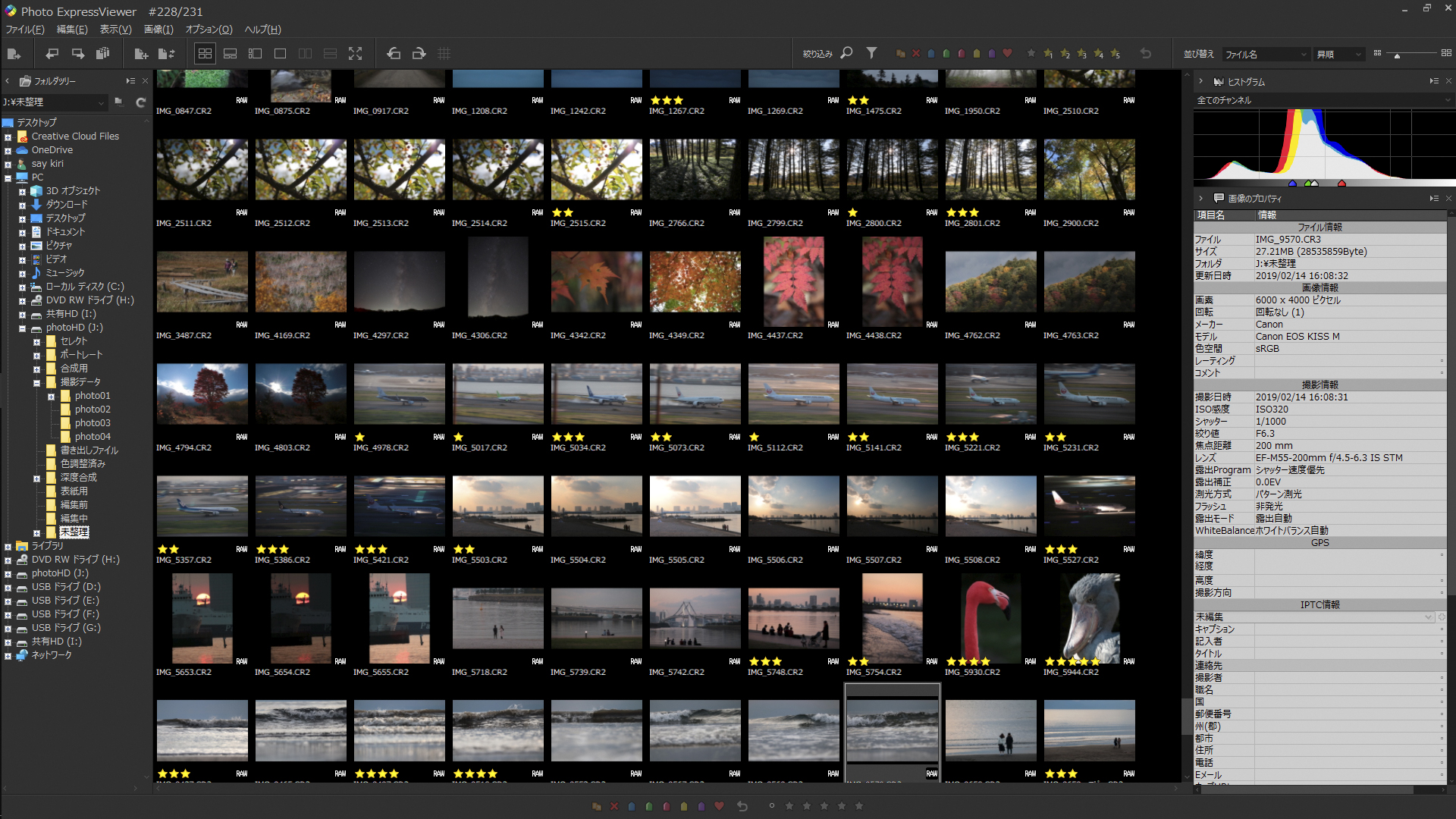The width and height of the screenshot is (1456, 819).
Task: Click the heart favorite filter icon
Action: (x=1007, y=54)
